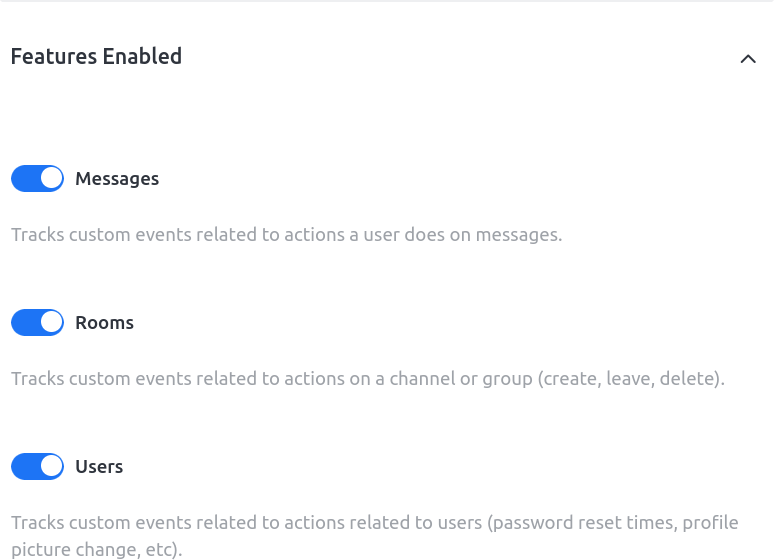This screenshot has height=560, width=774.
Task: Click the blue track of Messages switch
Action: tap(24, 179)
